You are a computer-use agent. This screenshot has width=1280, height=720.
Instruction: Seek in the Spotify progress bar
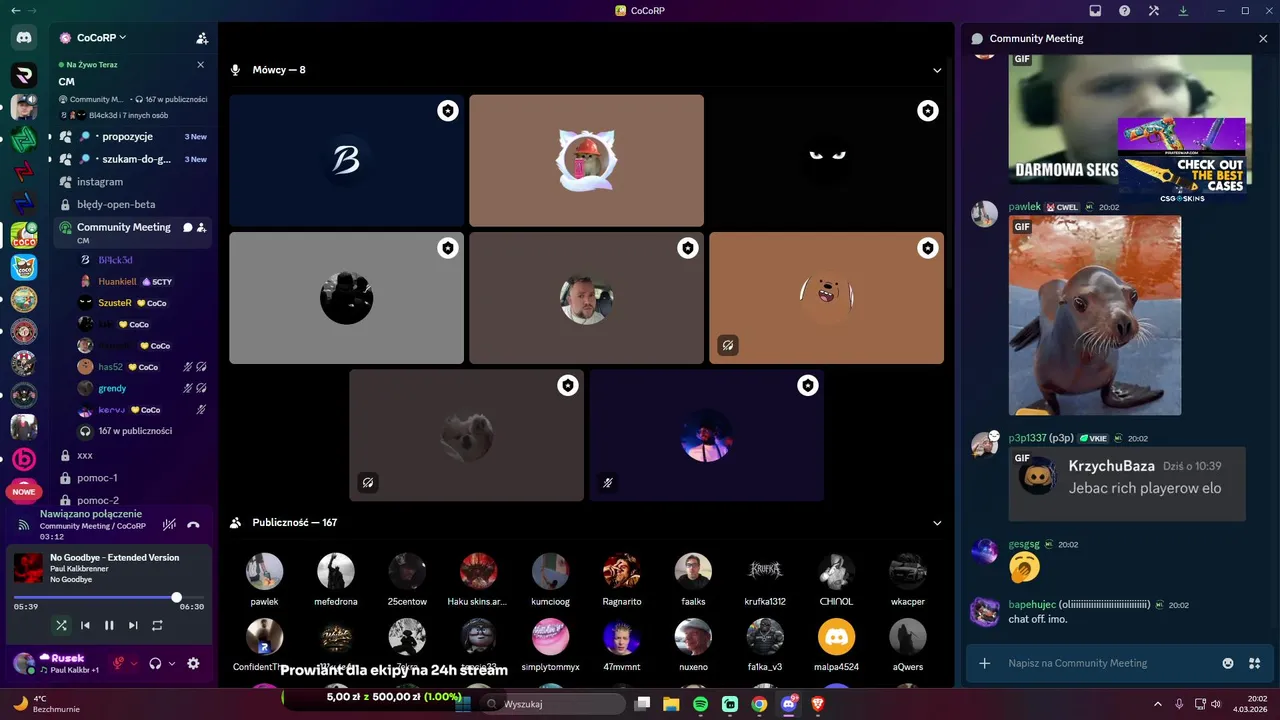point(109,597)
